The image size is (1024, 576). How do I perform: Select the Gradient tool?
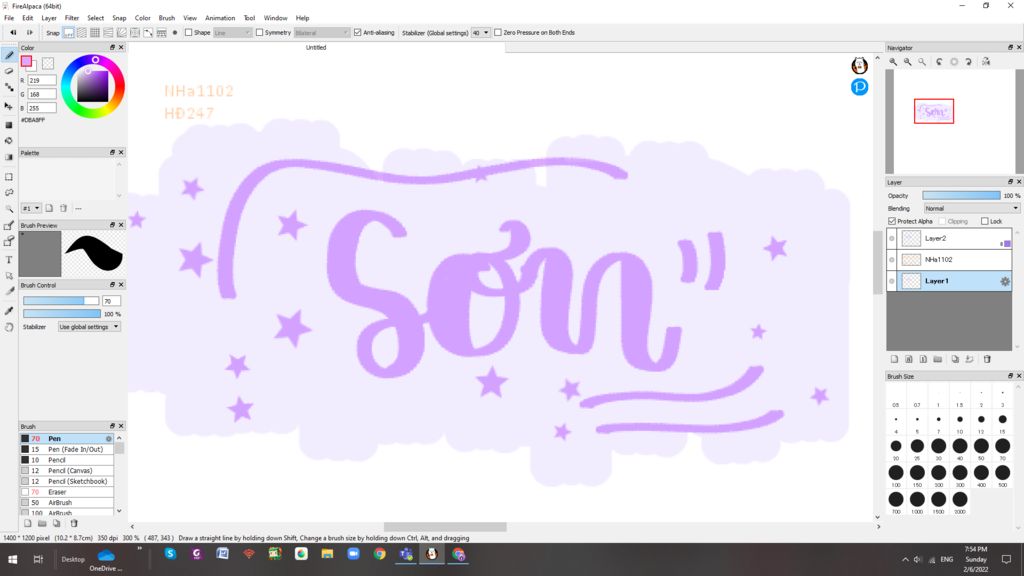pos(9,157)
